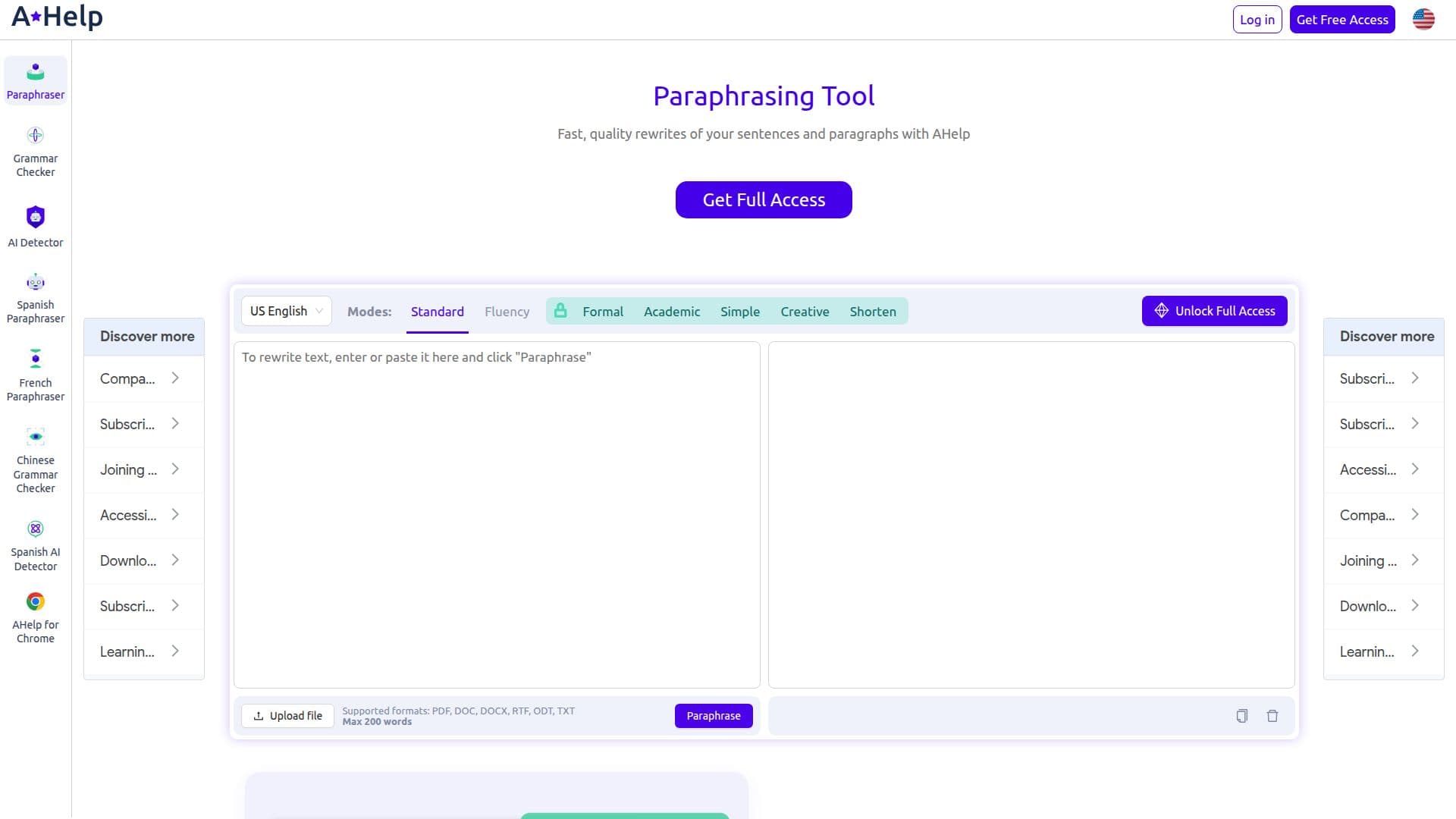Open the Paraphraser sidebar icon
This screenshot has width=1456, height=819.
tap(36, 72)
